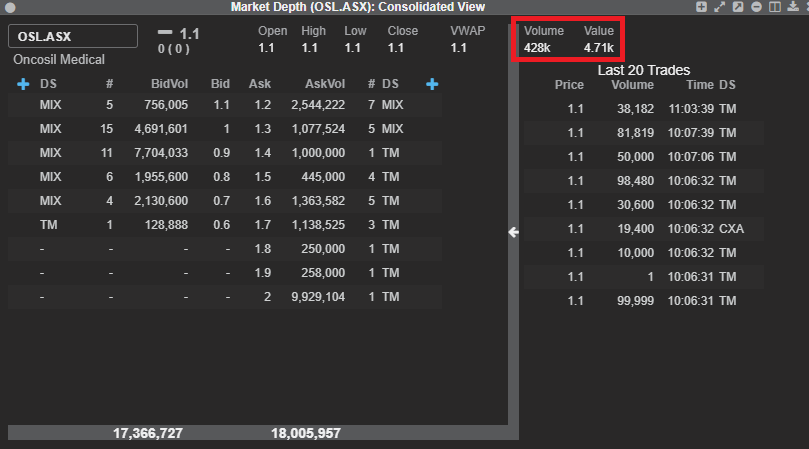Click the pop-out window arrow icon in title bar
809x449 pixels.
[738, 7]
